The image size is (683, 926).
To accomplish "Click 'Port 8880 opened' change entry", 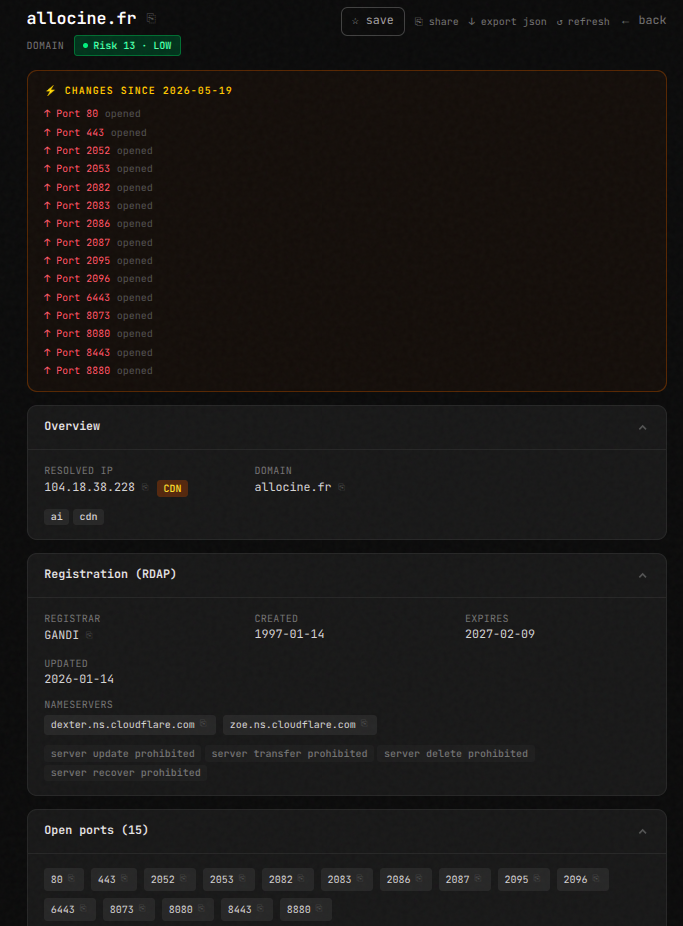I will (98, 371).
